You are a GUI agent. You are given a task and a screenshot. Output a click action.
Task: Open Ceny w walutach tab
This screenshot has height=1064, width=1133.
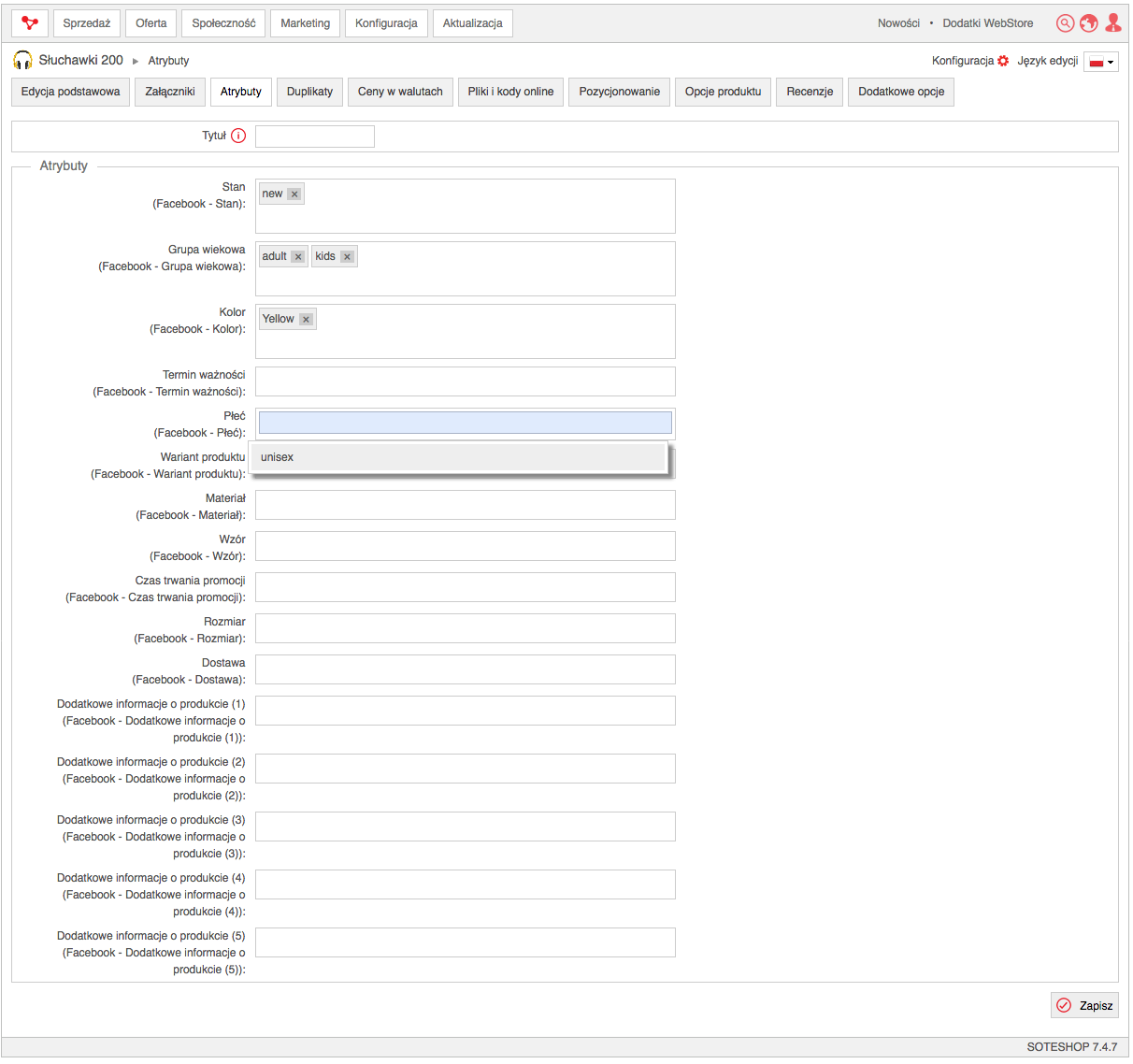[x=400, y=92]
